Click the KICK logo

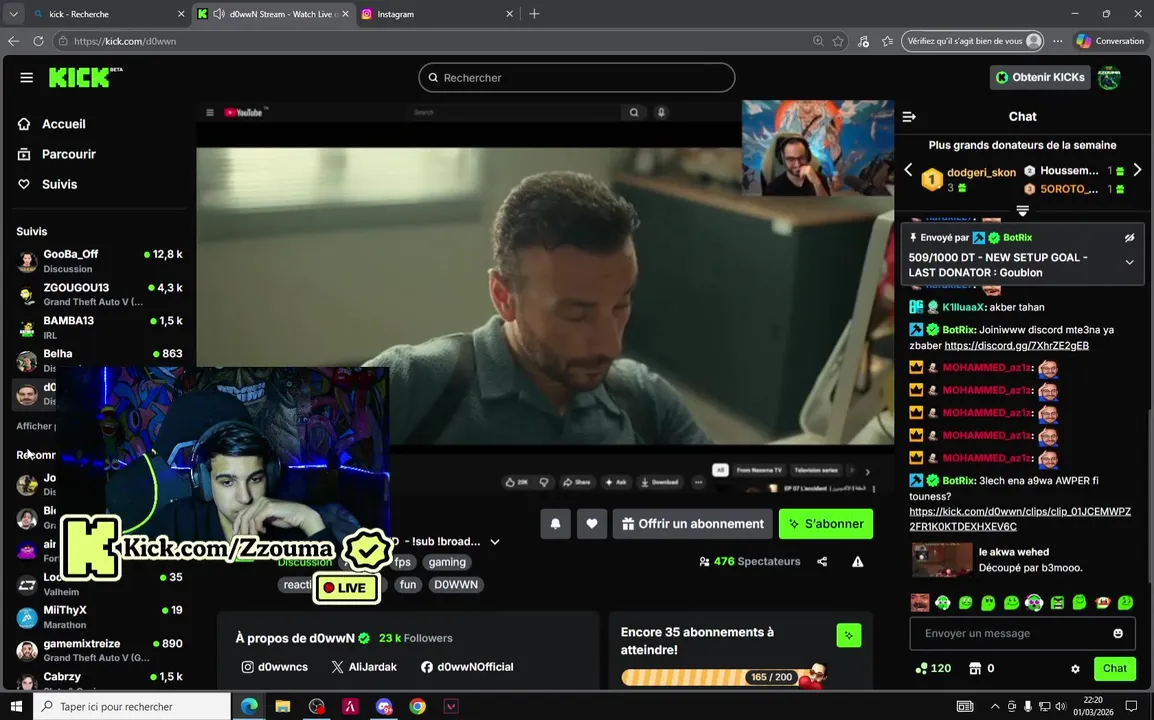click(x=85, y=77)
